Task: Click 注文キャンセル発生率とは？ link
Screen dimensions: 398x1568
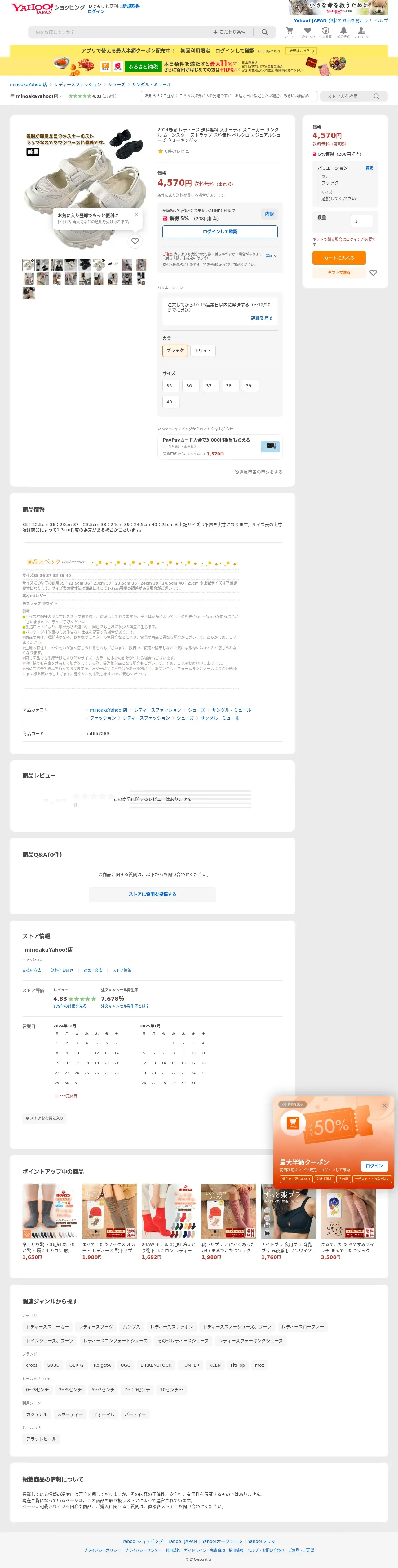Action: point(125,1006)
